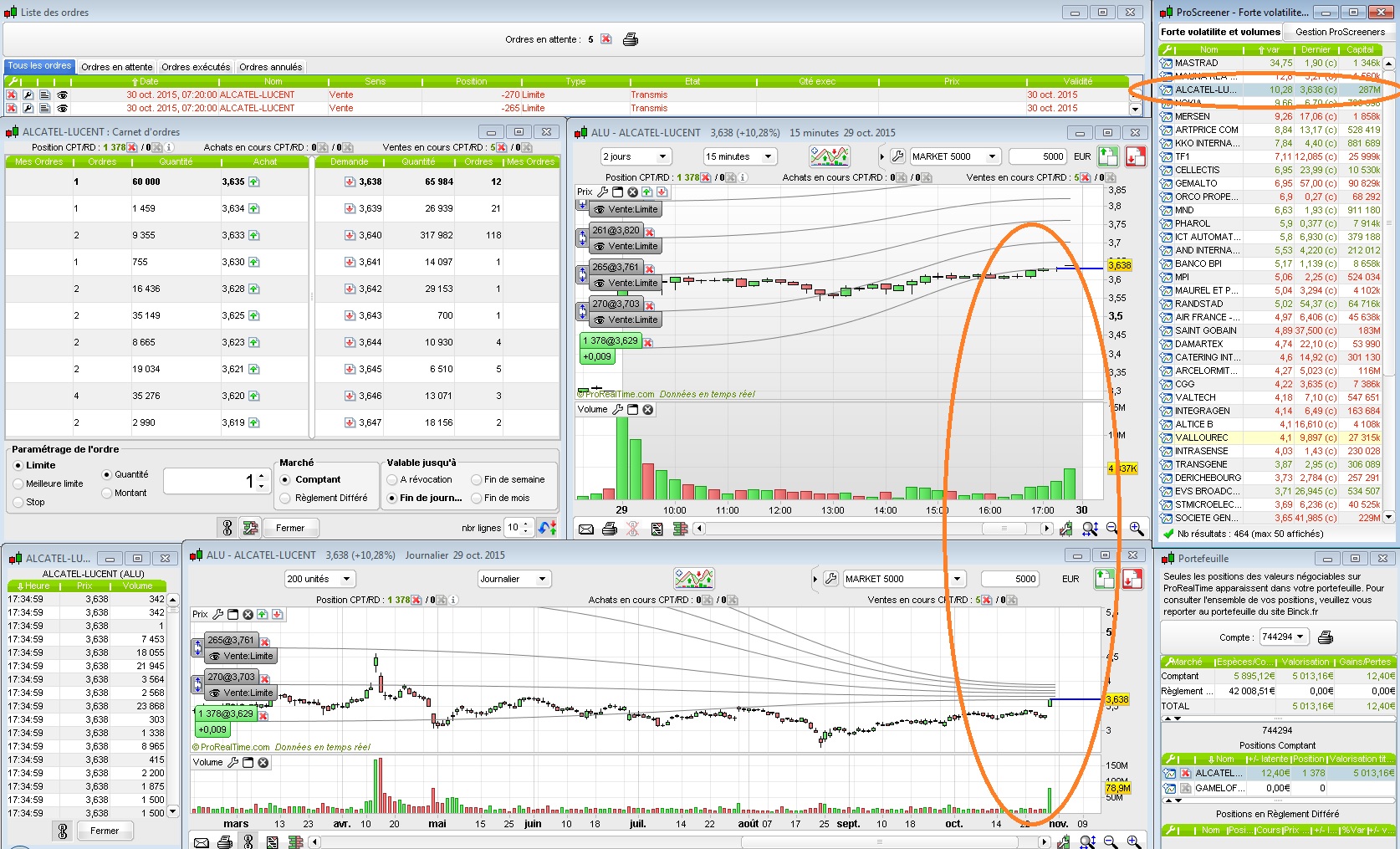Viewport: 1400px width, 849px height.
Task: Open the 15 minutes timeframe dropdown
Action: coord(740,156)
